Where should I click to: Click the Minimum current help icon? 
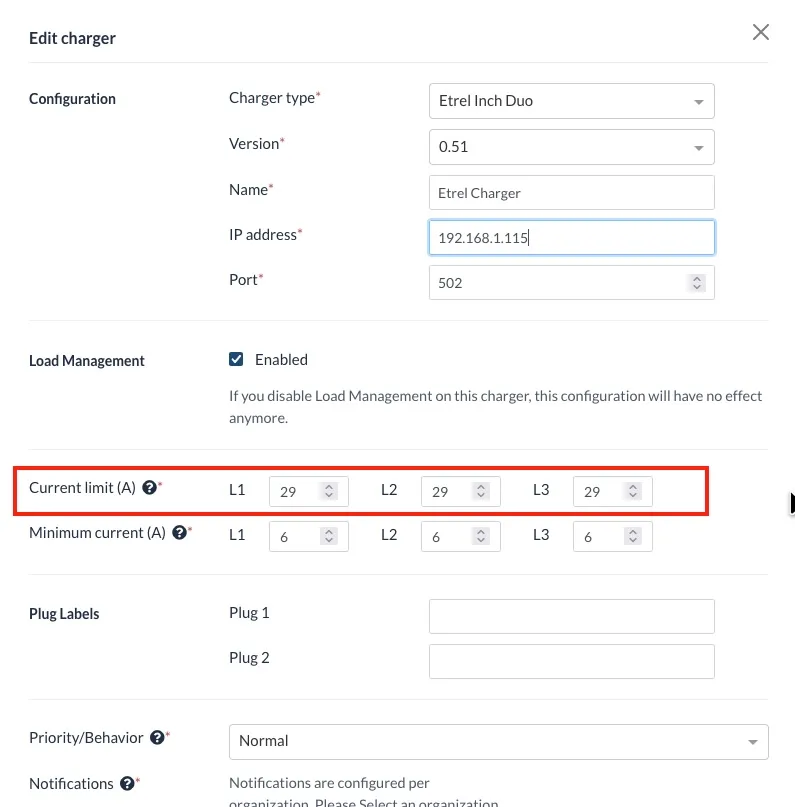coord(179,532)
